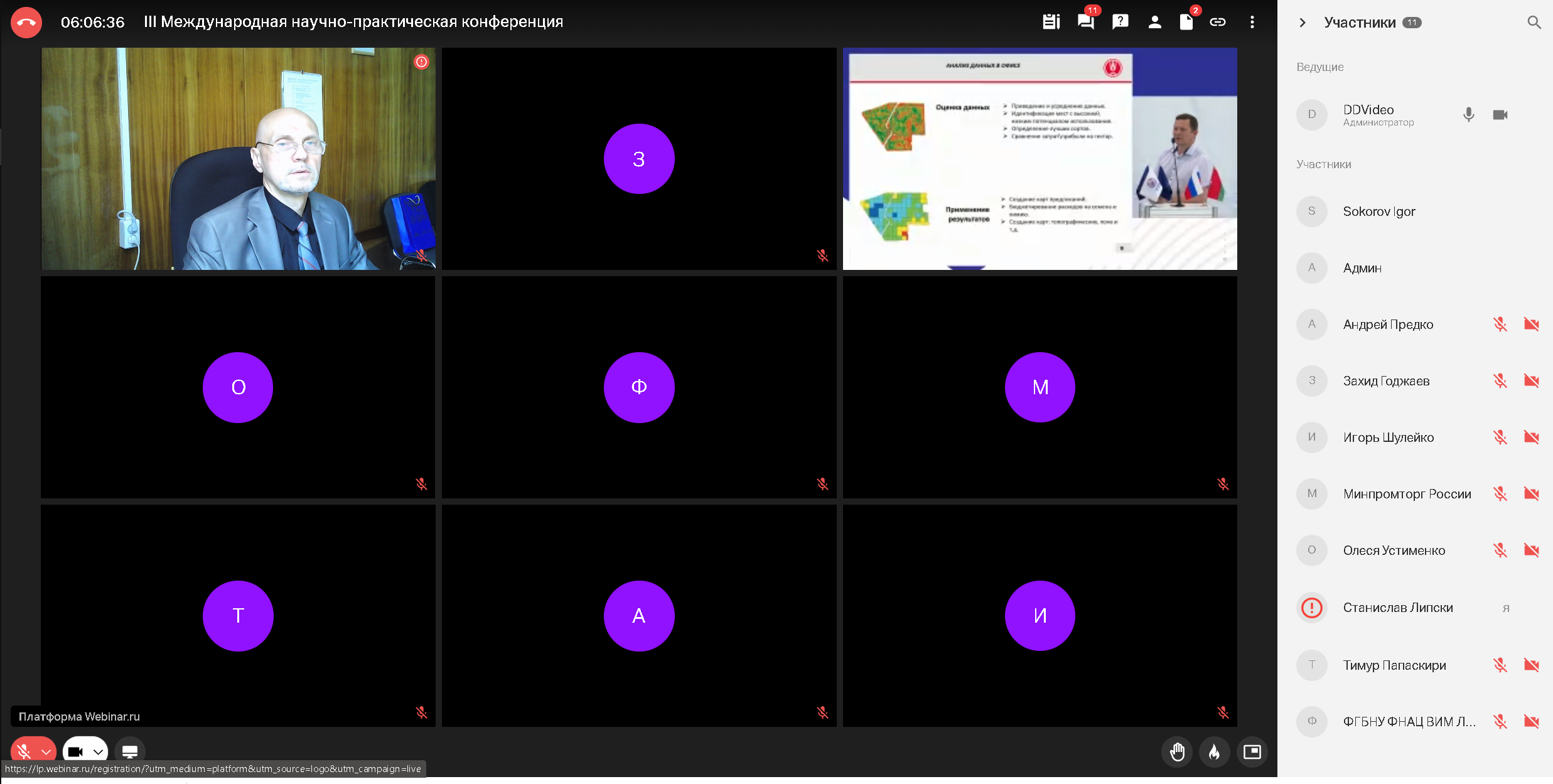
Task: Click the conference title text
Action: 353,22
